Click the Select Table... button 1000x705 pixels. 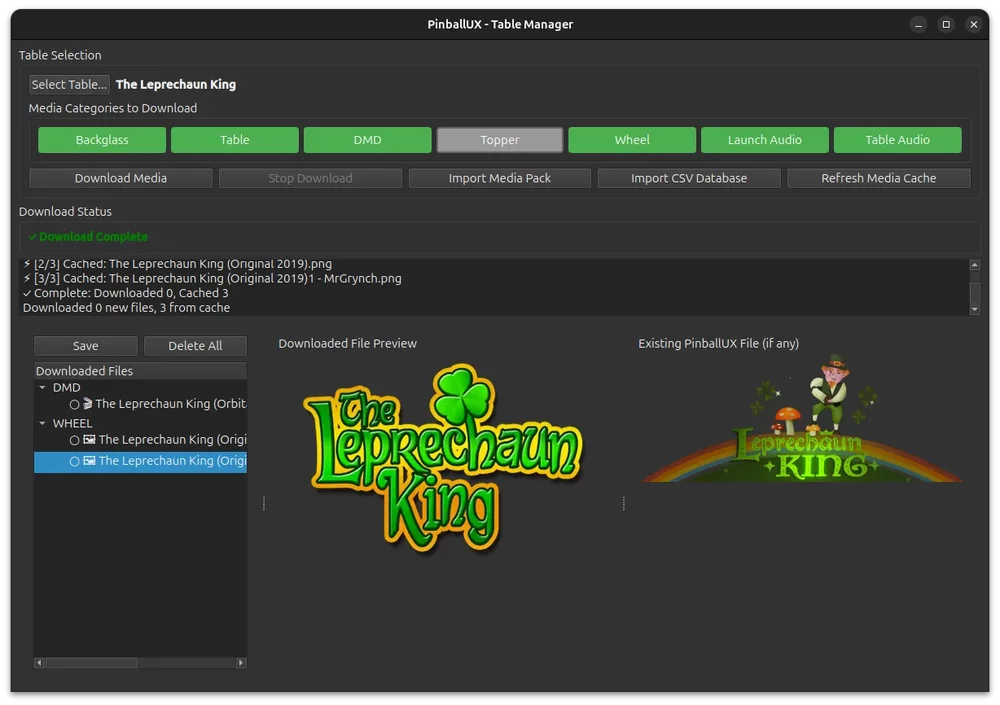pyautogui.click(x=69, y=84)
